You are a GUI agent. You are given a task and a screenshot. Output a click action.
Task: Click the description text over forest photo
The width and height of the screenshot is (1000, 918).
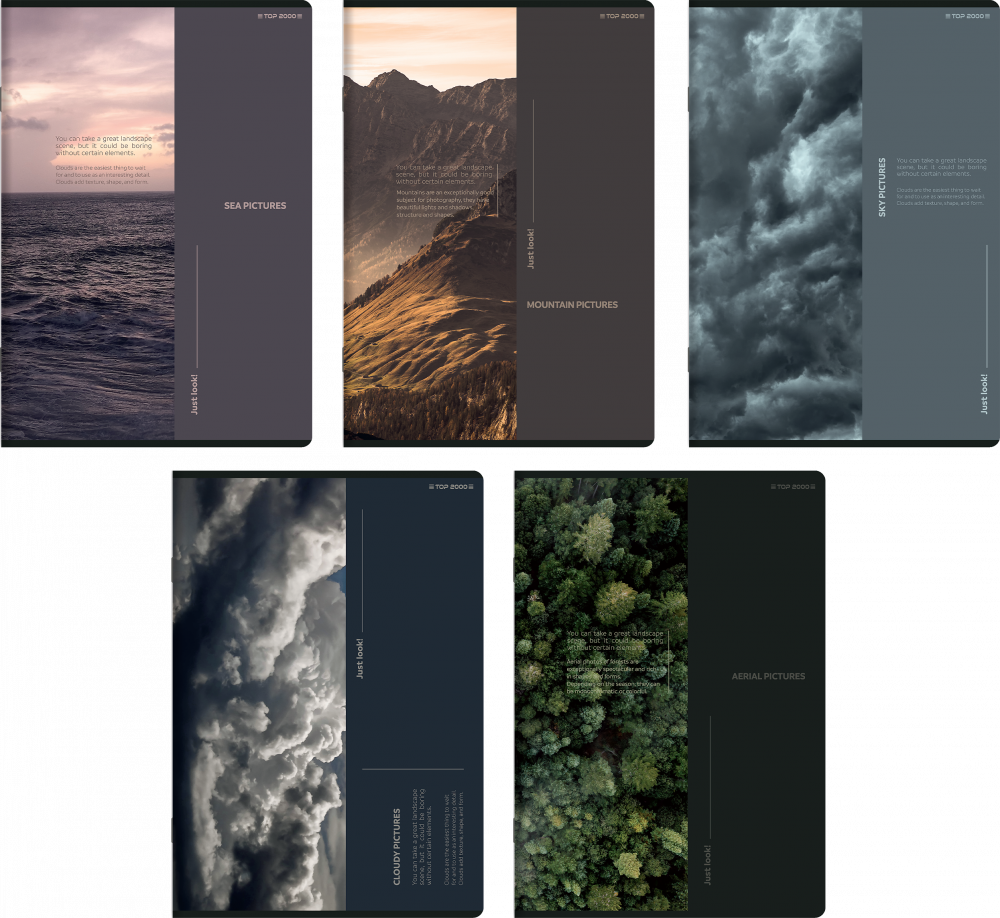[615, 662]
